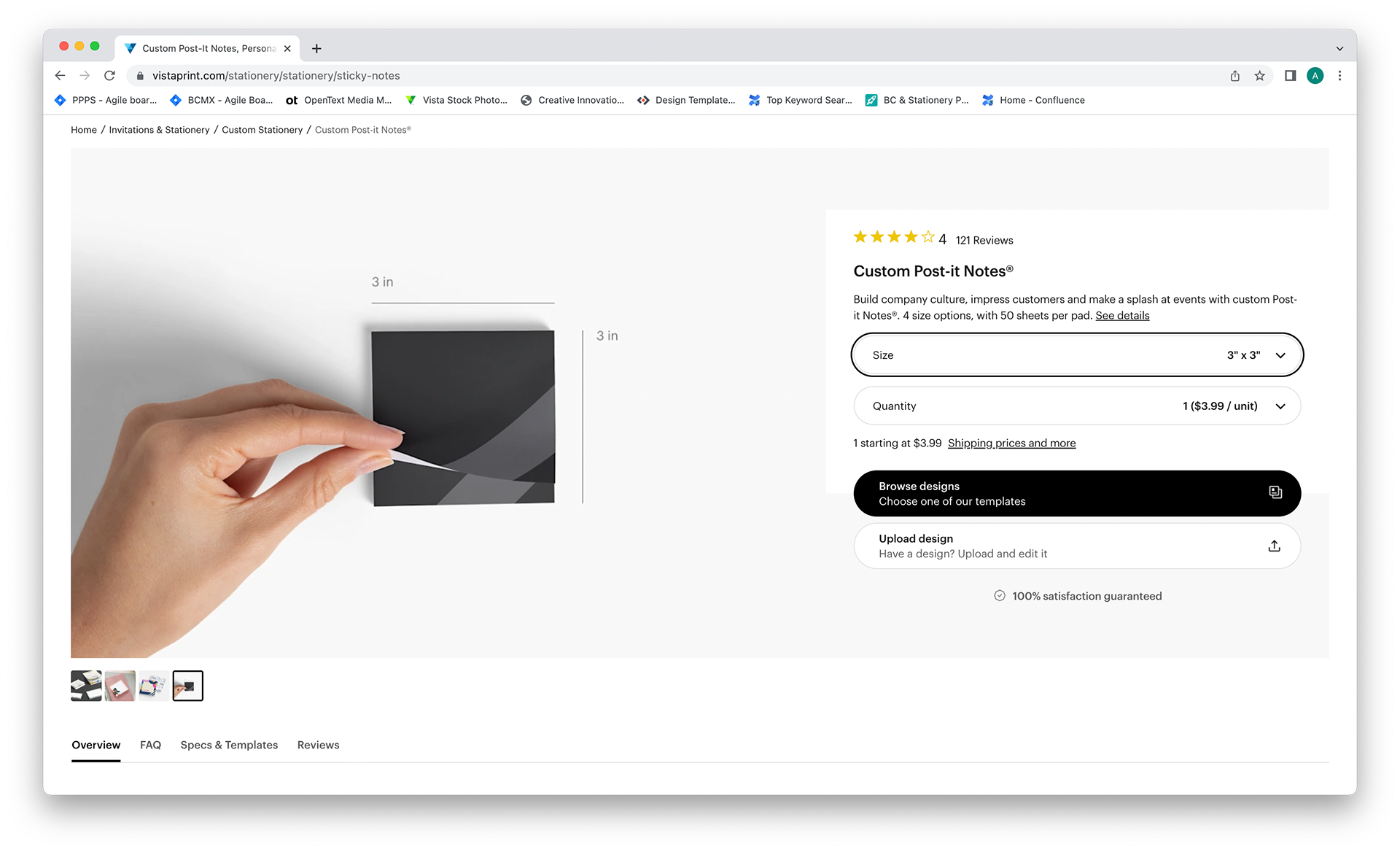The height and width of the screenshot is (852, 1400).
Task: Open the Specs & Templates tab
Action: [x=229, y=745]
